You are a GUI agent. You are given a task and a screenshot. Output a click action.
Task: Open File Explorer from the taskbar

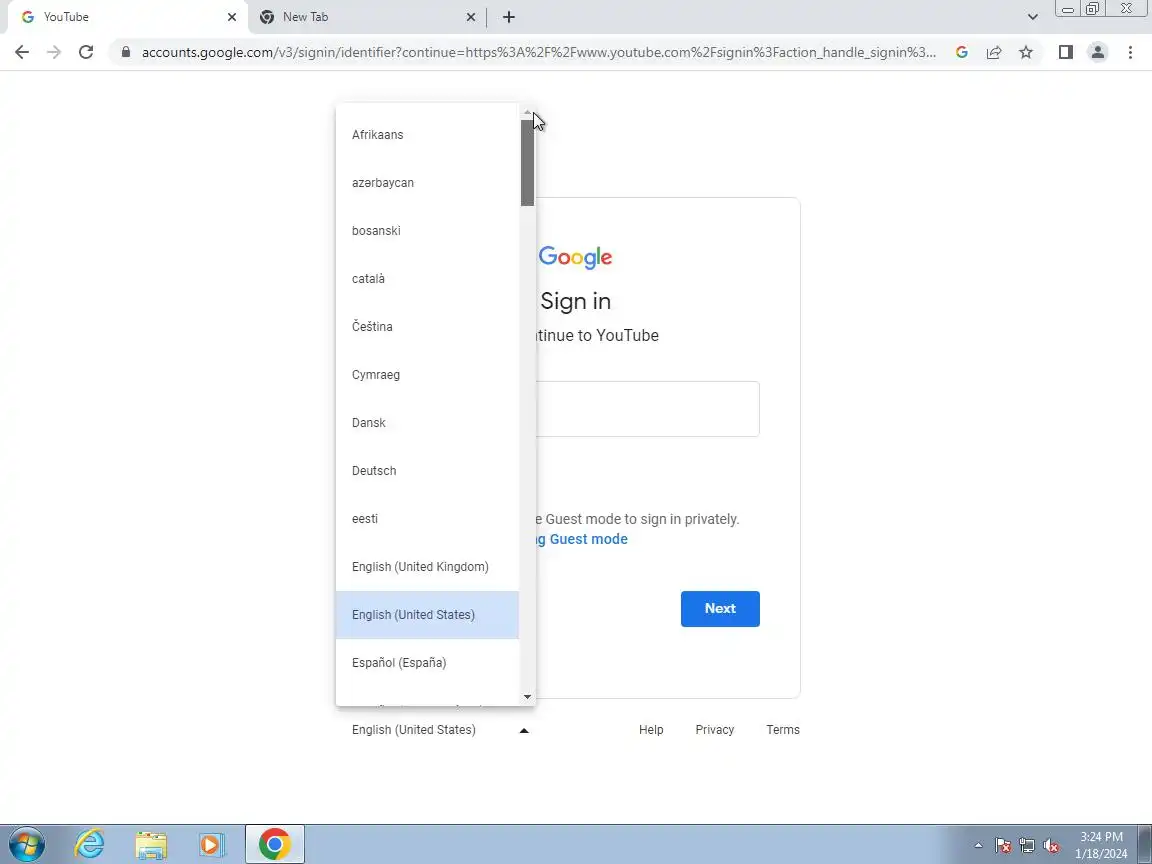click(x=151, y=844)
